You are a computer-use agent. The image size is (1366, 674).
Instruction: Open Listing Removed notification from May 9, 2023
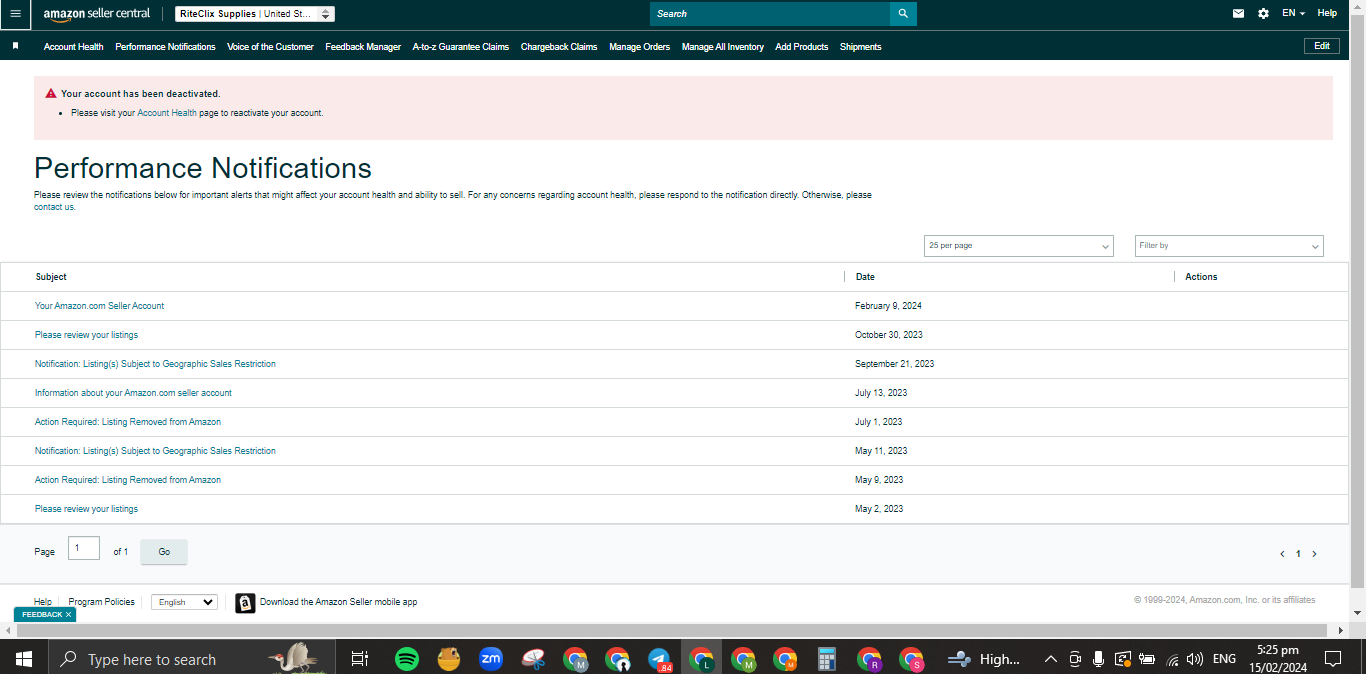tap(128, 480)
